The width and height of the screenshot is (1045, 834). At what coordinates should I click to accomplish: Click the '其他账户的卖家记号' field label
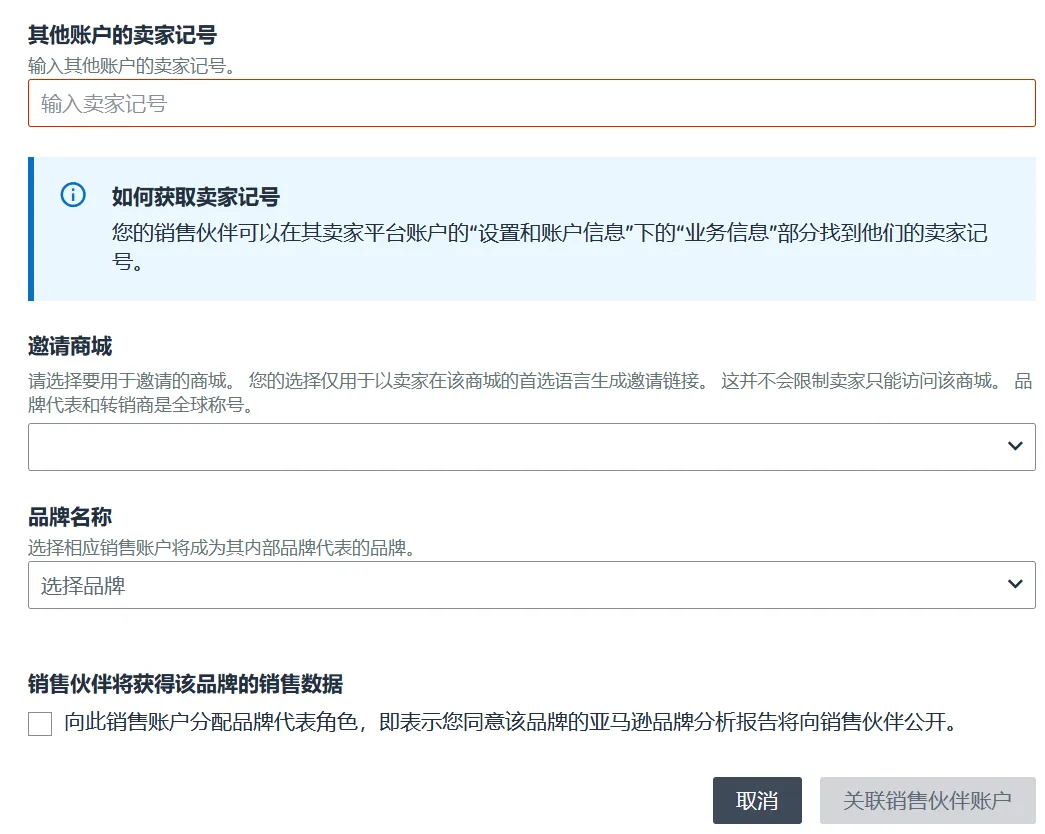click(x=122, y=36)
